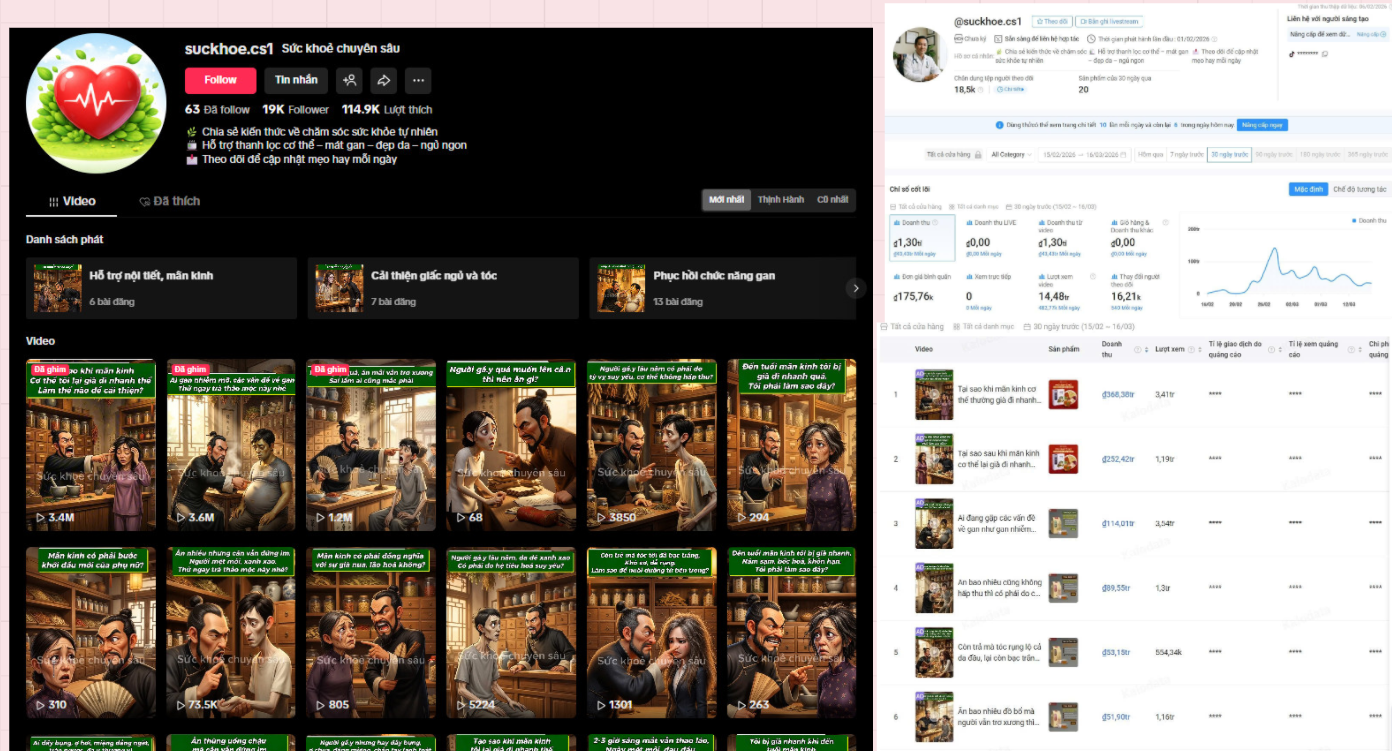
Task: Click the add-friend person icon beside Tin nhắn
Action: coord(349,80)
